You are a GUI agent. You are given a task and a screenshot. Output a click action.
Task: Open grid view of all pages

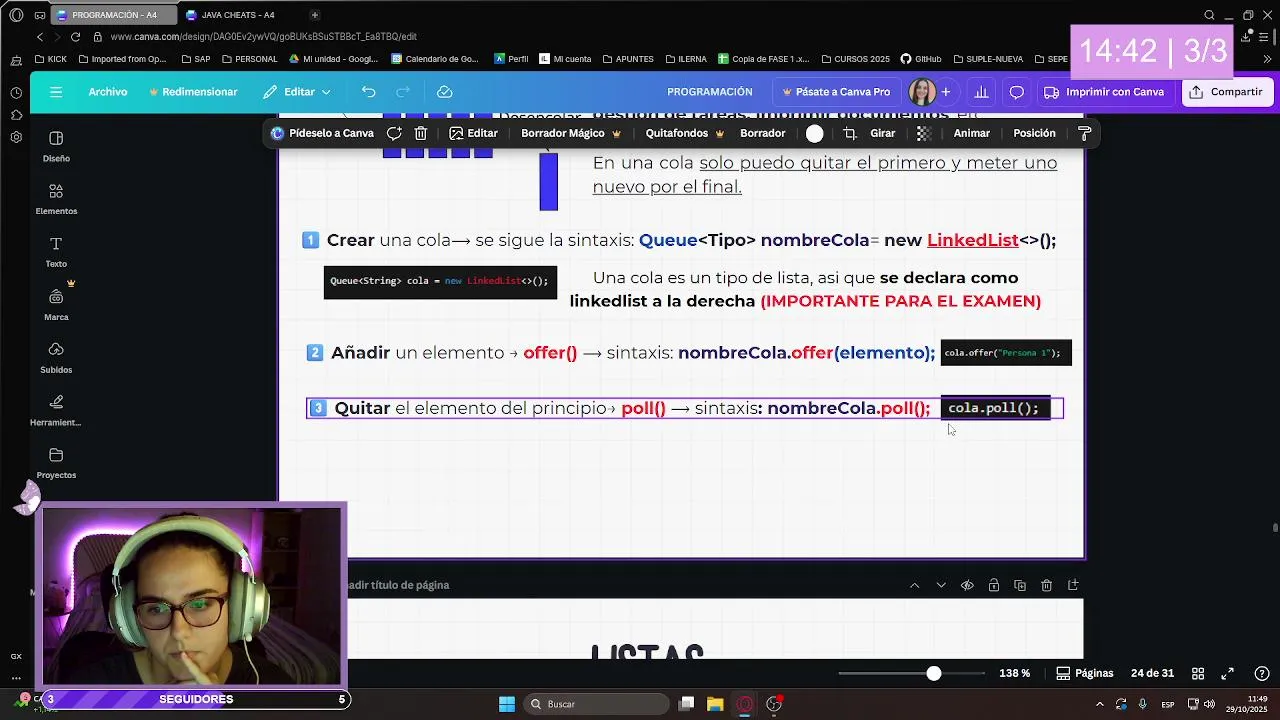(1198, 673)
